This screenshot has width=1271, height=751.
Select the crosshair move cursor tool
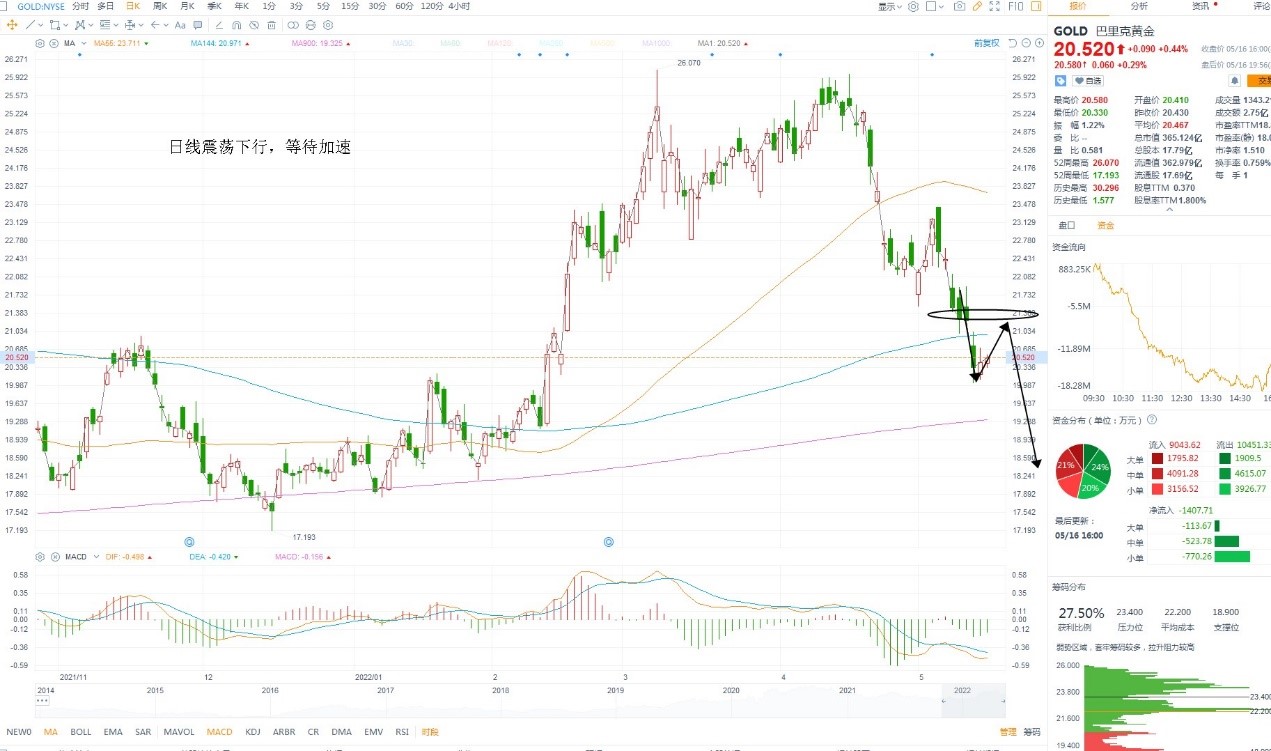tap(12, 25)
